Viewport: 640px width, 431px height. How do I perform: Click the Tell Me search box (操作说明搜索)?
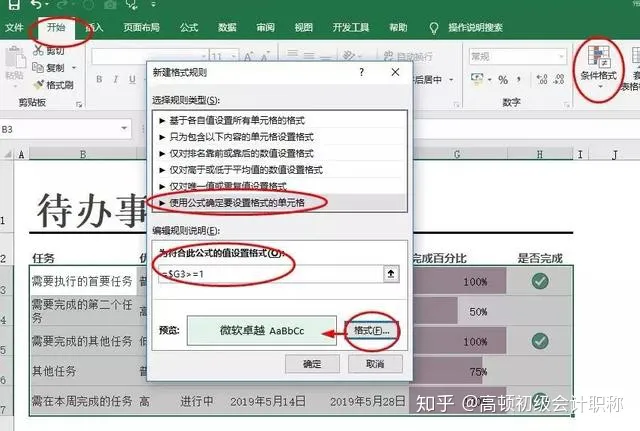[x=476, y=27]
